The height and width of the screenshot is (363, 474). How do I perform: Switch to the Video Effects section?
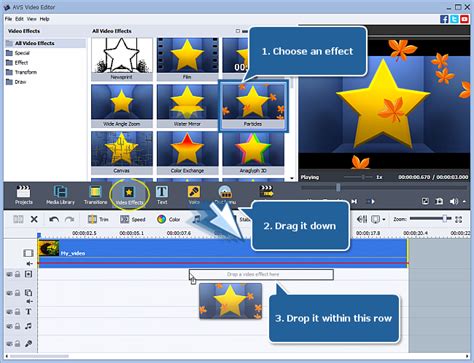[x=129, y=196]
